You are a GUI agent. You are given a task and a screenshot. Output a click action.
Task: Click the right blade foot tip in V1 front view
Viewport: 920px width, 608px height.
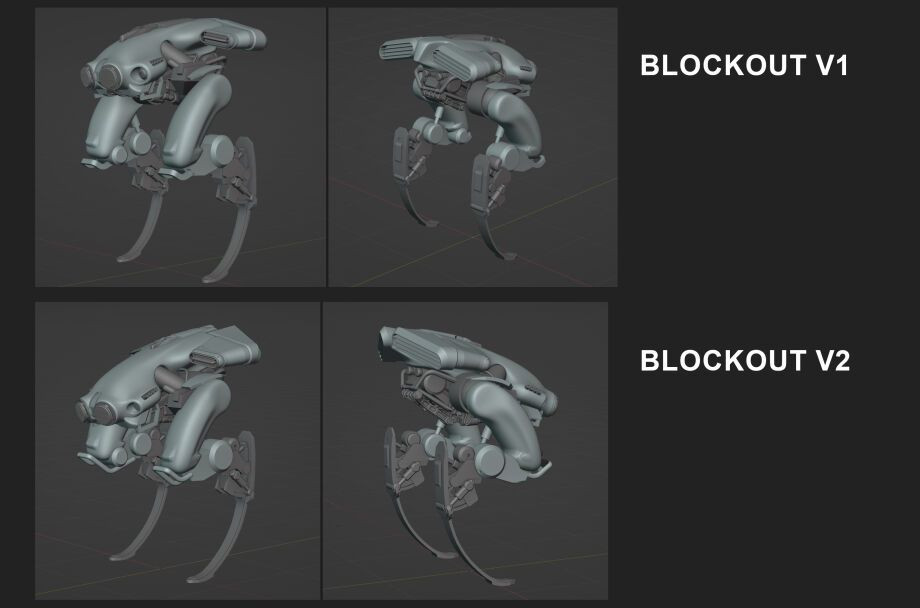pos(210,278)
